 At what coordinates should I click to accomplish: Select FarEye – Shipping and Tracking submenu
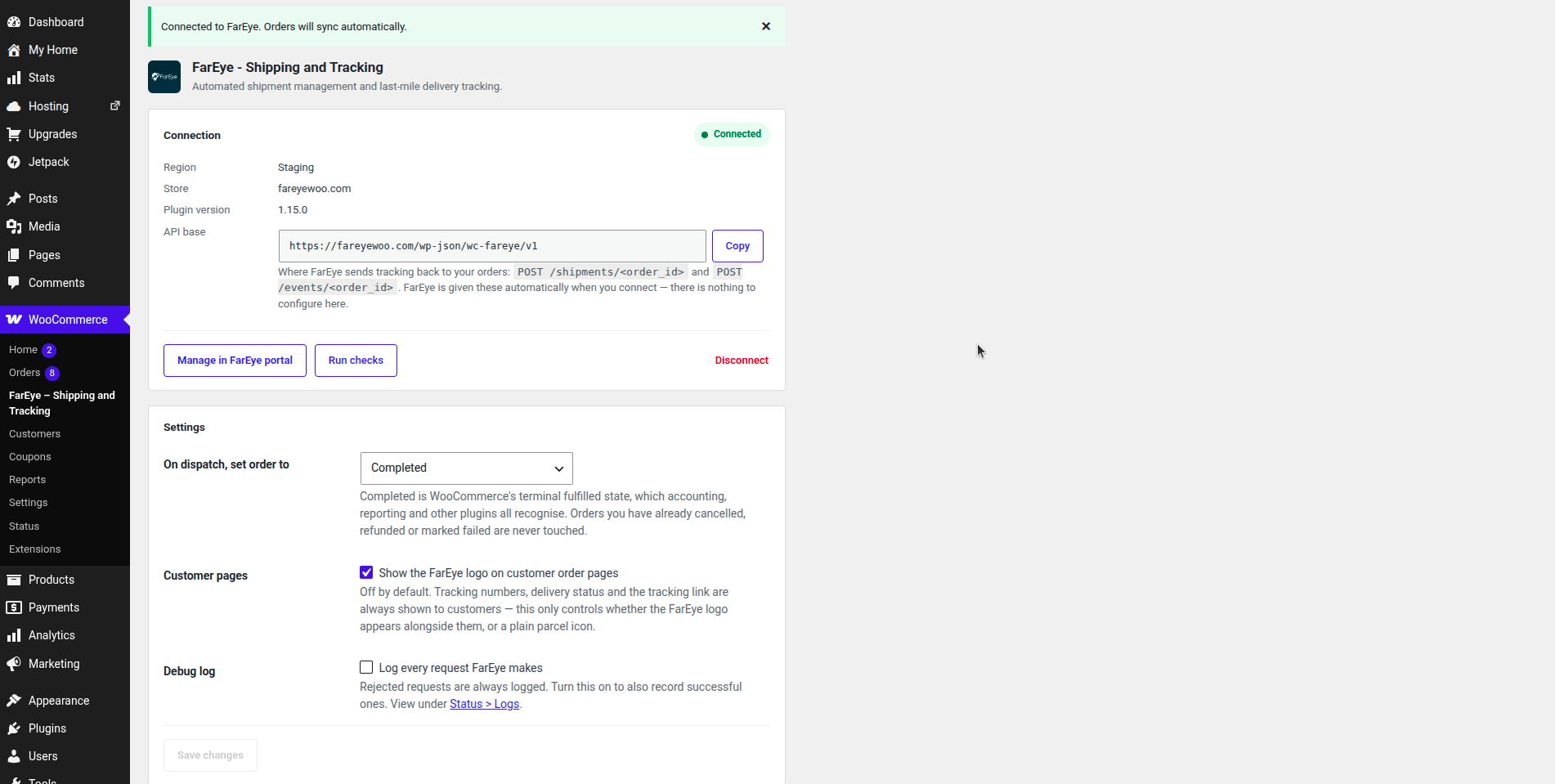point(62,403)
